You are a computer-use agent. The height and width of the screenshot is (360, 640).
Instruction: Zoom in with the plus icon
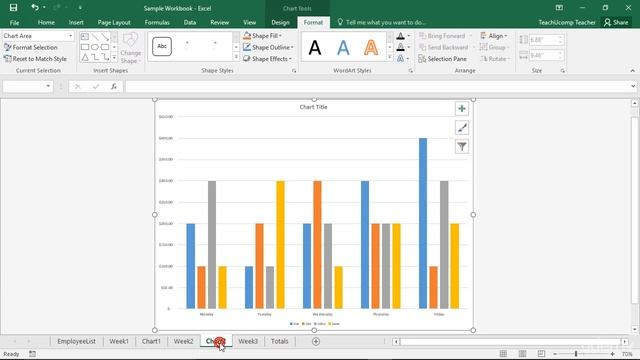[x=612, y=354]
